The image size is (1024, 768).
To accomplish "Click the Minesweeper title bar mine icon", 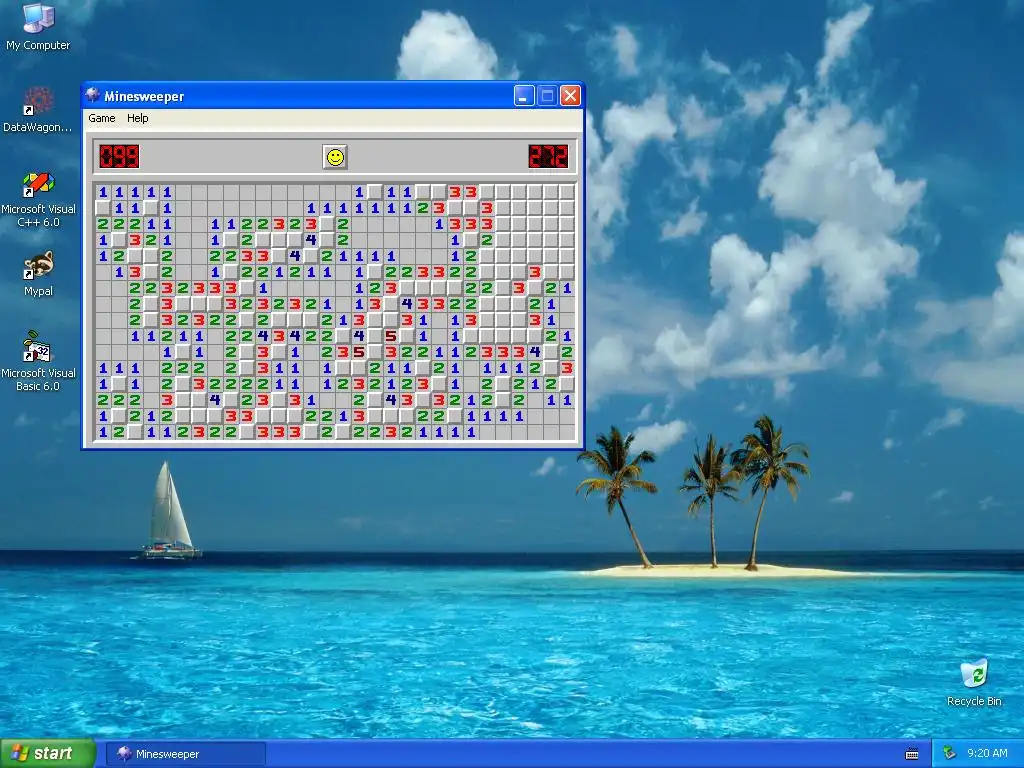I will click(93, 96).
